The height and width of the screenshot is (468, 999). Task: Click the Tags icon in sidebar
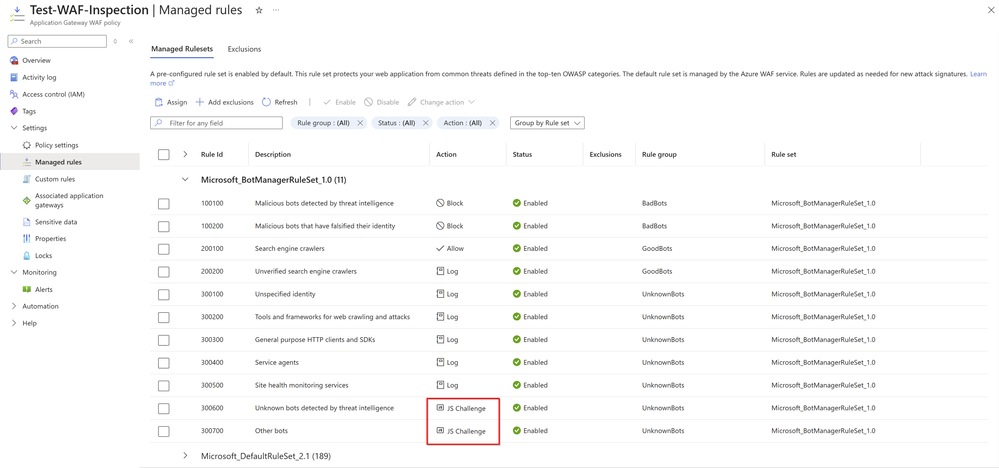pos(15,111)
